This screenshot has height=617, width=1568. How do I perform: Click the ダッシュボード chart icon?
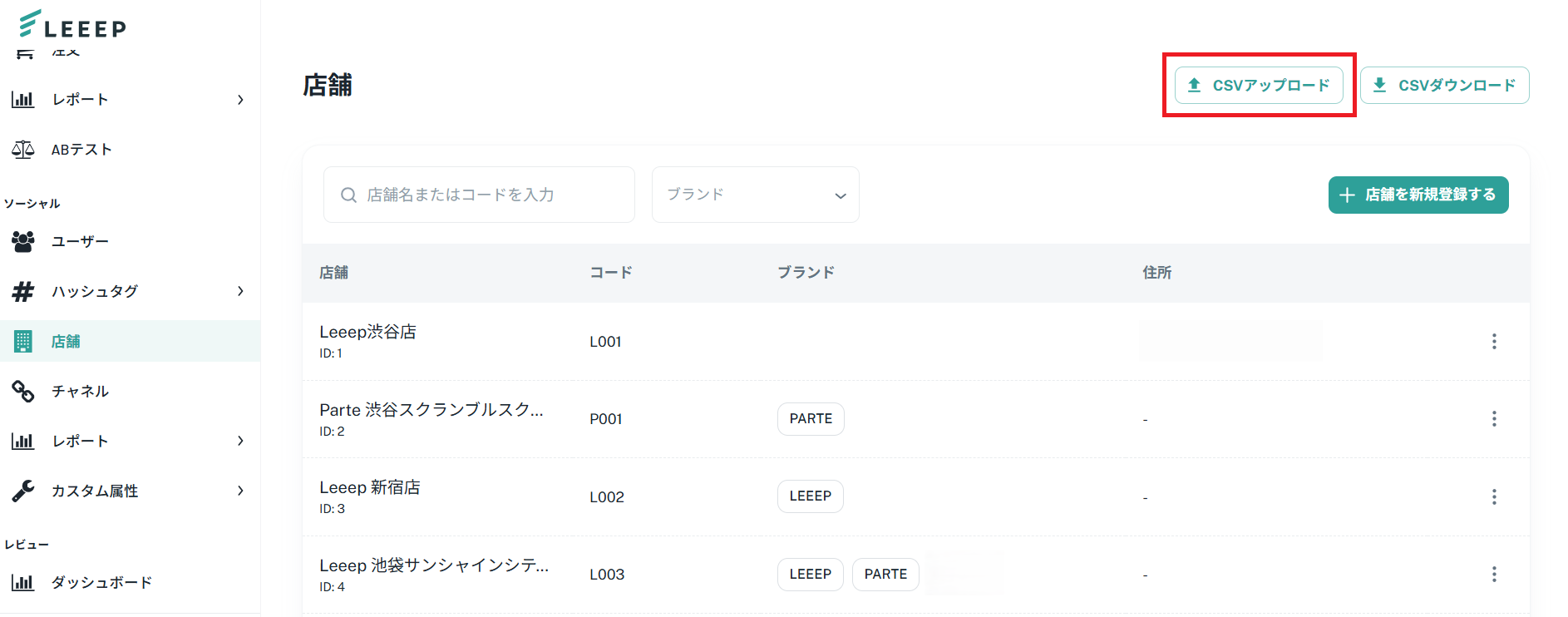(23, 582)
